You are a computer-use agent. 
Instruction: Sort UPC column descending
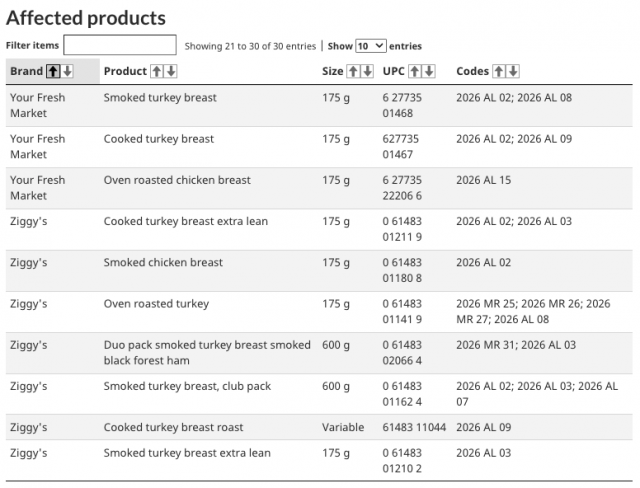coord(429,71)
